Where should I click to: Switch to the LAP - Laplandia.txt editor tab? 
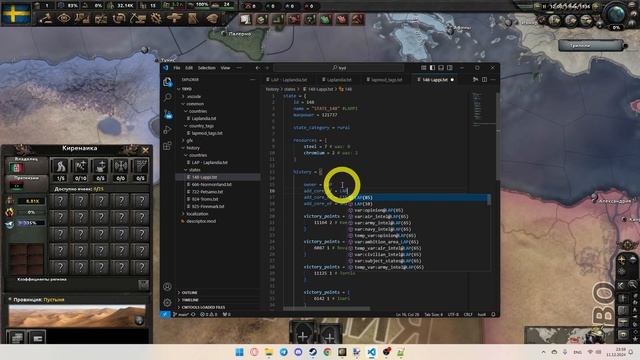click(289, 80)
